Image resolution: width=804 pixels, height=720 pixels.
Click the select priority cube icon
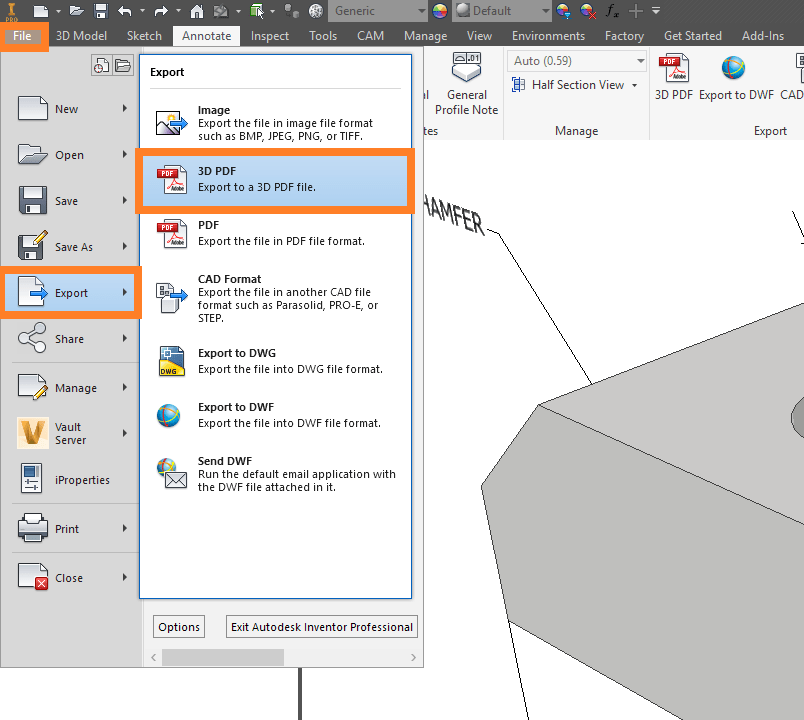point(257,11)
